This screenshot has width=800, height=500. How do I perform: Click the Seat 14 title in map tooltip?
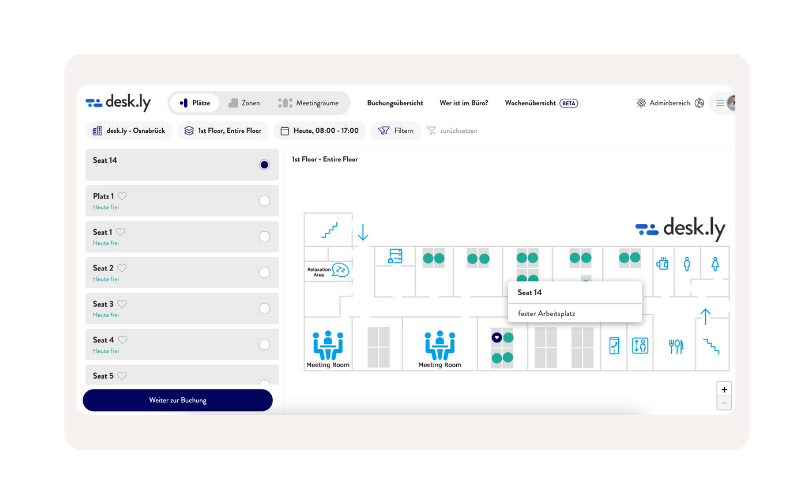click(x=530, y=292)
